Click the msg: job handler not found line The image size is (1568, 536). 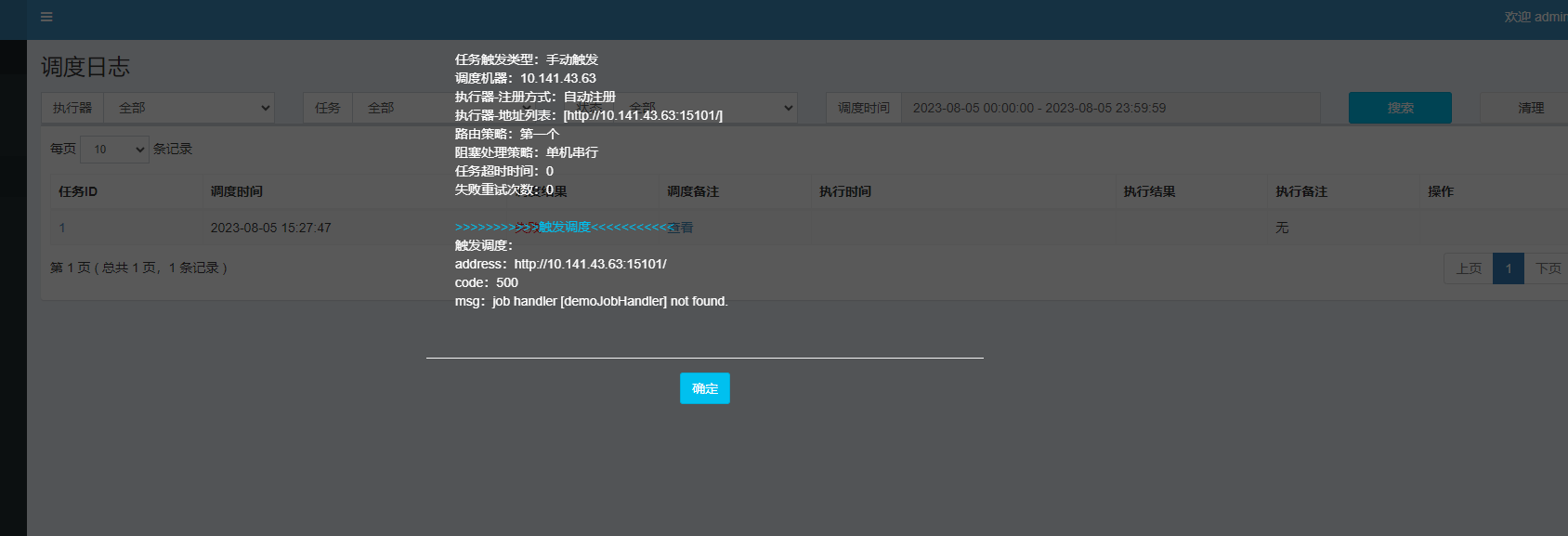pyautogui.click(x=592, y=301)
